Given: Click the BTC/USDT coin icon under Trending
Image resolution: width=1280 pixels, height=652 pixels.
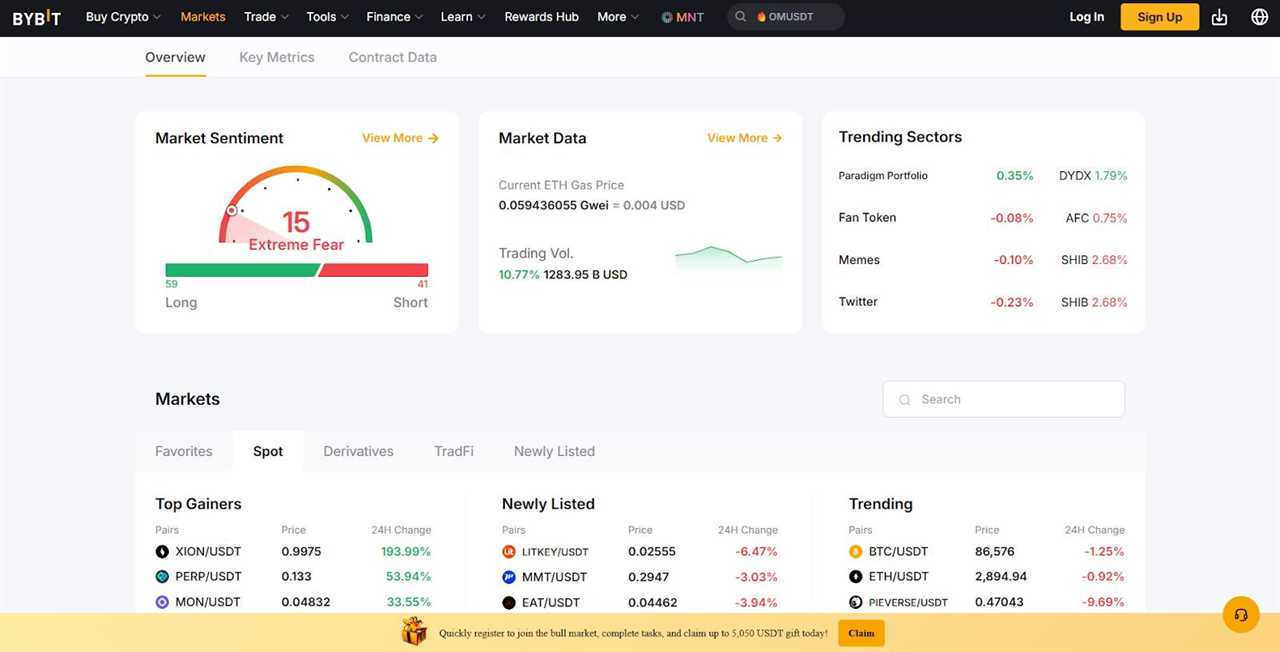Looking at the screenshot, I should [855, 551].
